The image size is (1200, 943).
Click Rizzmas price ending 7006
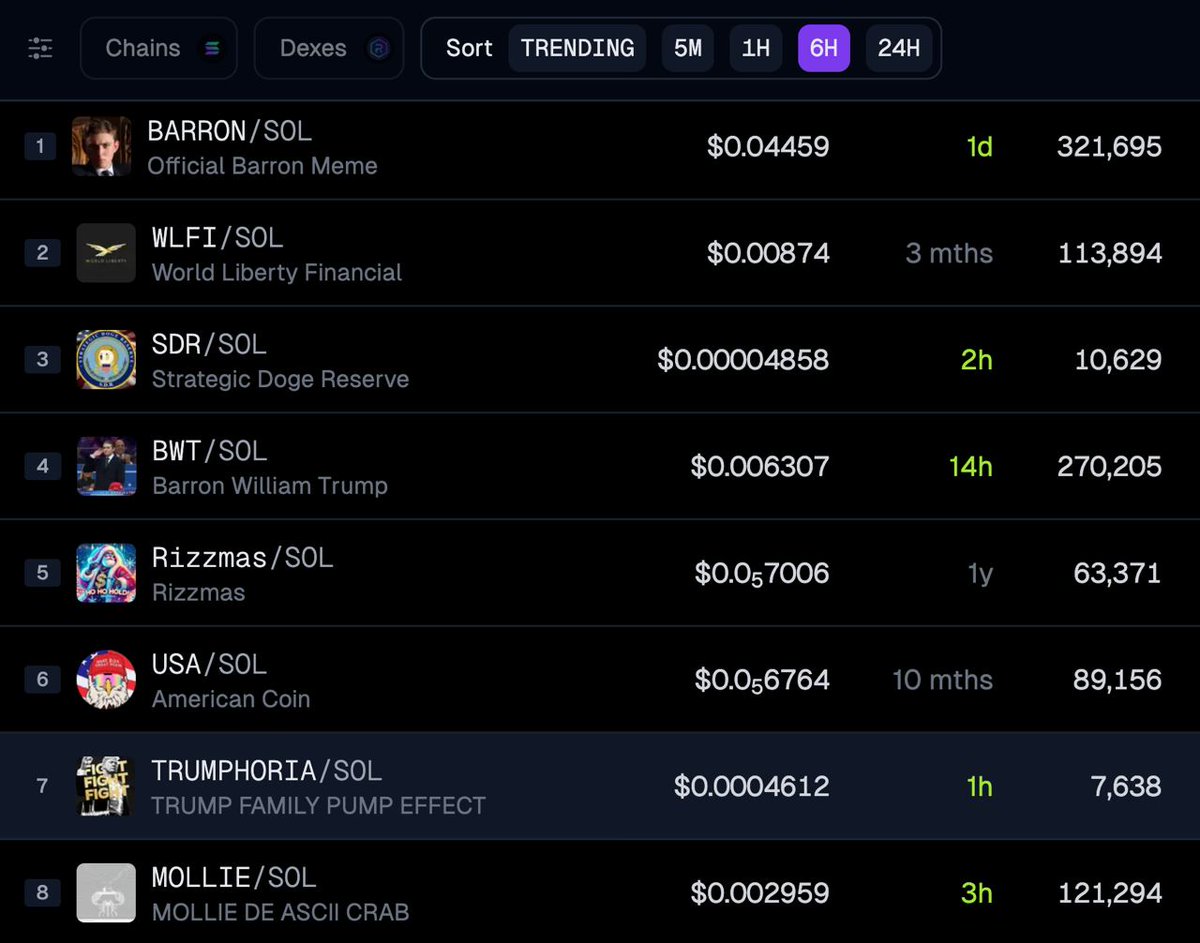pos(762,574)
